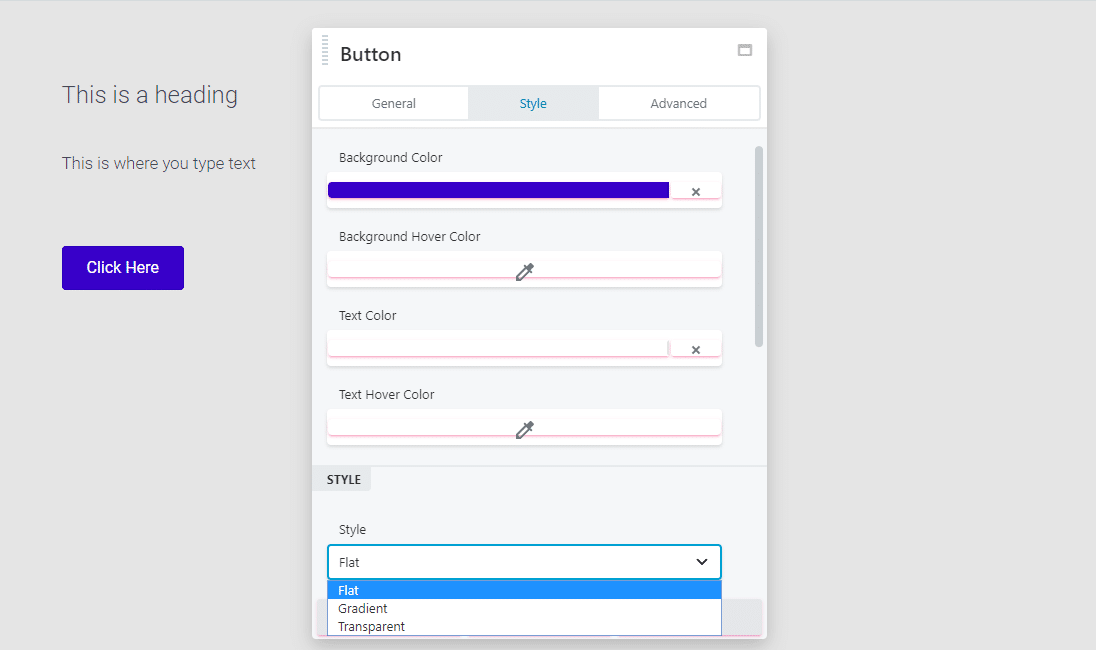Clear the Background Color using its X icon
1096x650 pixels.
pyautogui.click(x=695, y=190)
